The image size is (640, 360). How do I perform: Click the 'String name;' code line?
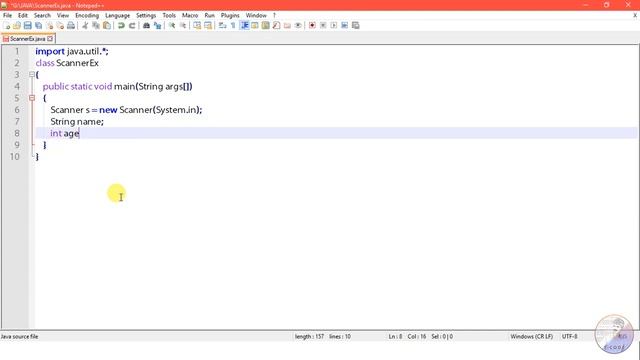tap(77, 122)
